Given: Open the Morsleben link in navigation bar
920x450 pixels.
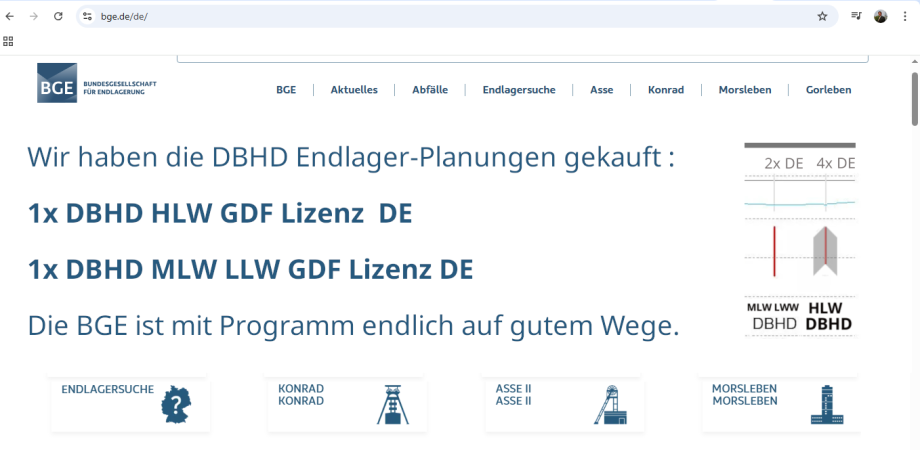Looking at the screenshot, I should (x=744, y=90).
